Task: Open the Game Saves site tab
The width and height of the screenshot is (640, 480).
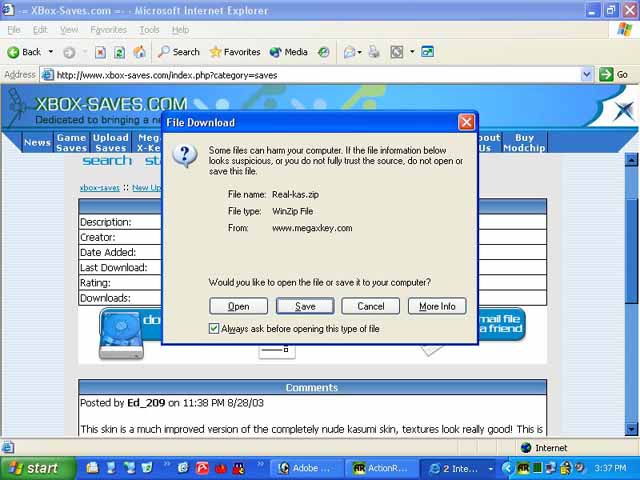Action: pyautogui.click(x=71, y=142)
